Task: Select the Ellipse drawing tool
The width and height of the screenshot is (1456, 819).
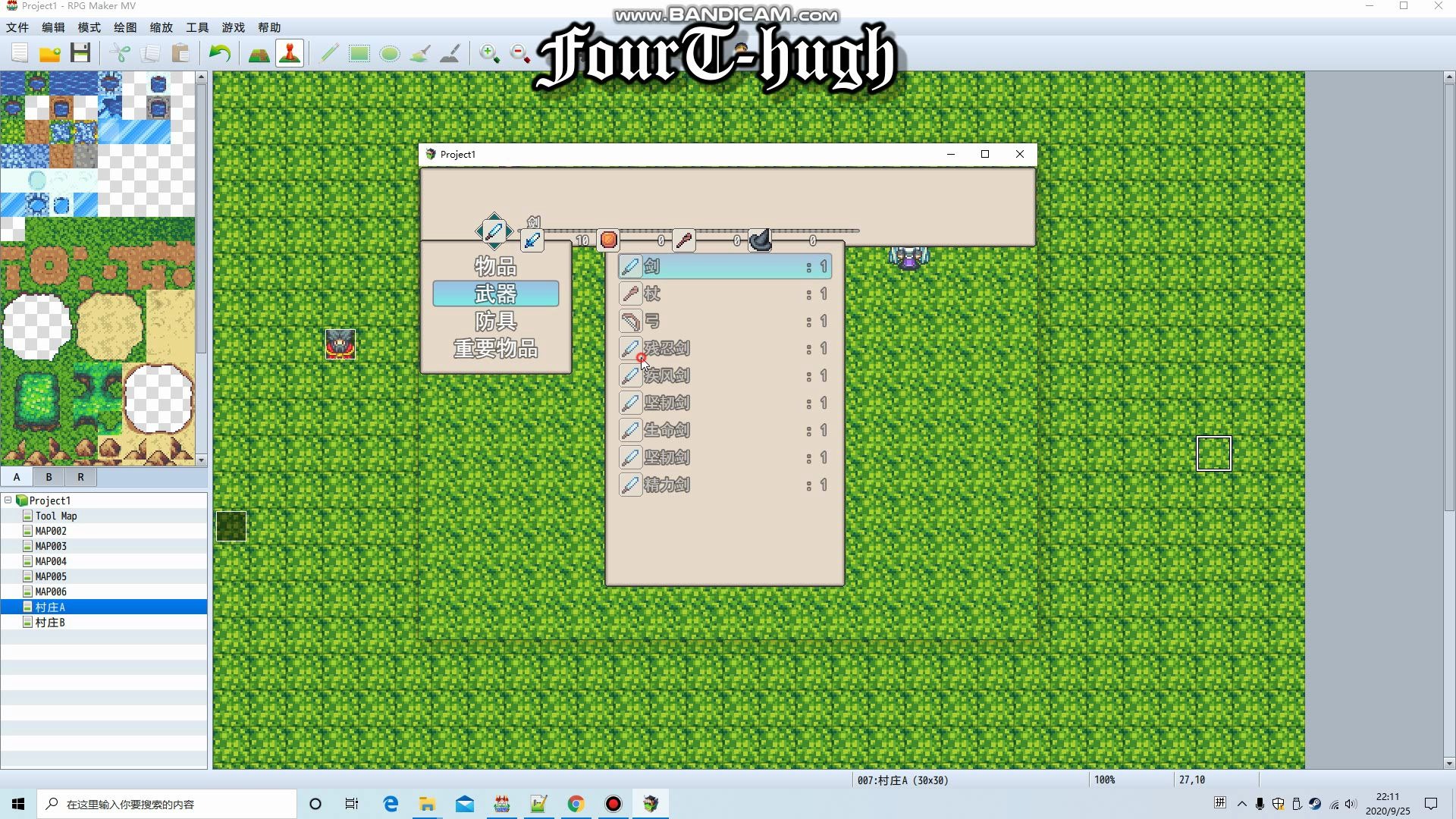Action: 390,53
